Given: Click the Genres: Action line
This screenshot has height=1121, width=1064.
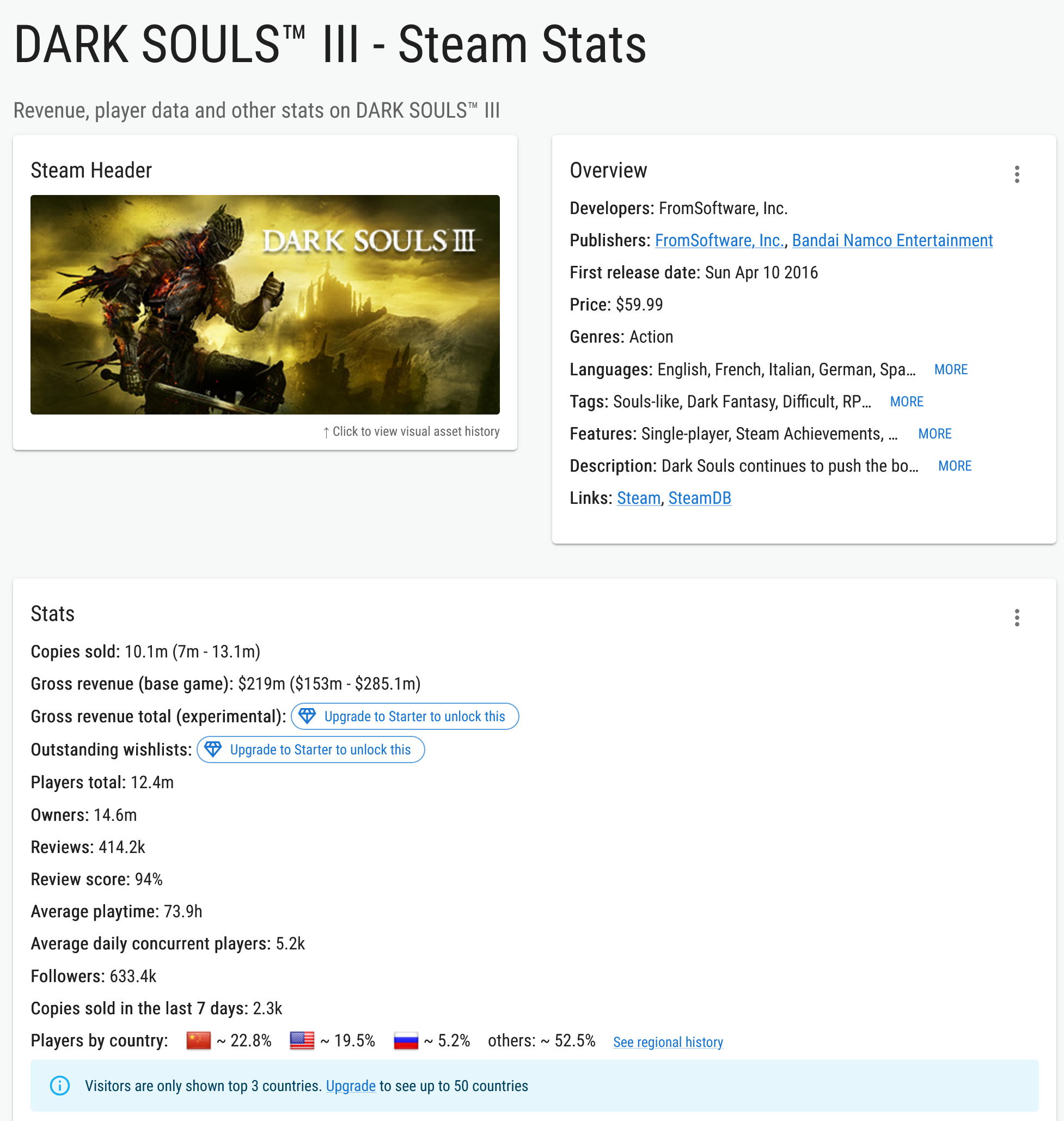Looking at the screenshot, I should click(x=622, y=337).
